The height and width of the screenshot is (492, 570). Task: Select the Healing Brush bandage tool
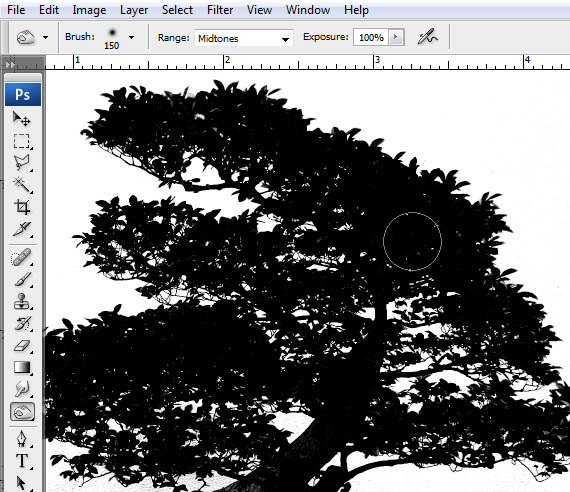22,257
